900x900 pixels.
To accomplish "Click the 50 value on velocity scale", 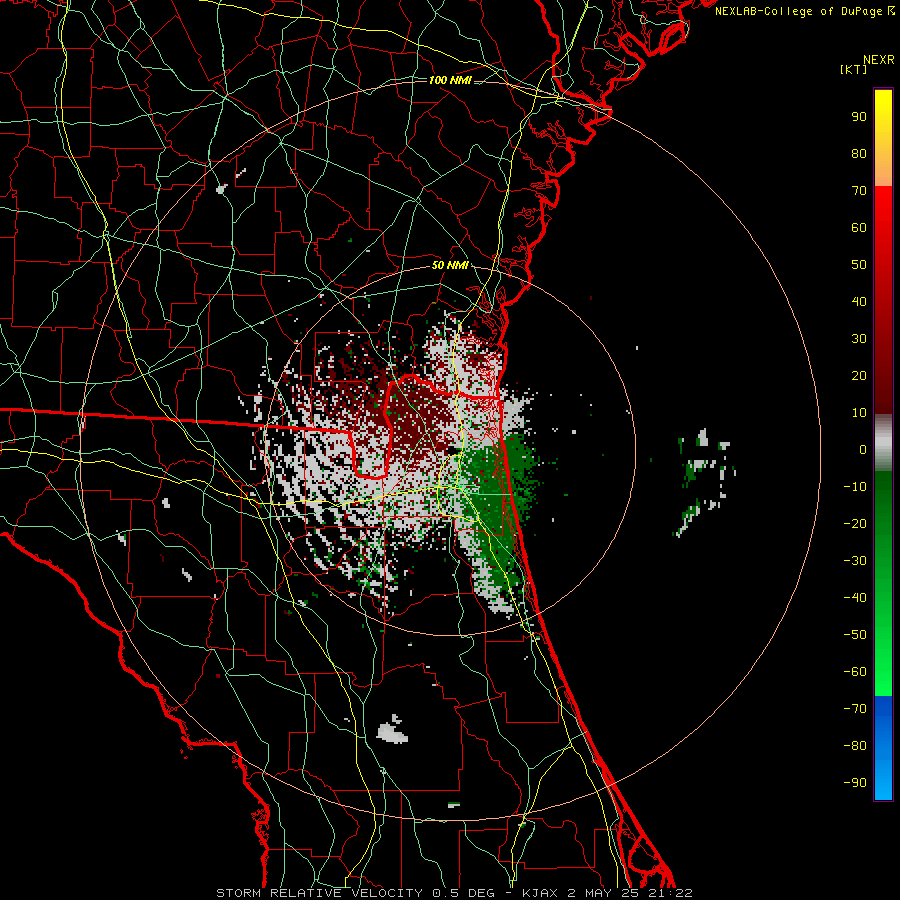I will (x=859, y=265).
